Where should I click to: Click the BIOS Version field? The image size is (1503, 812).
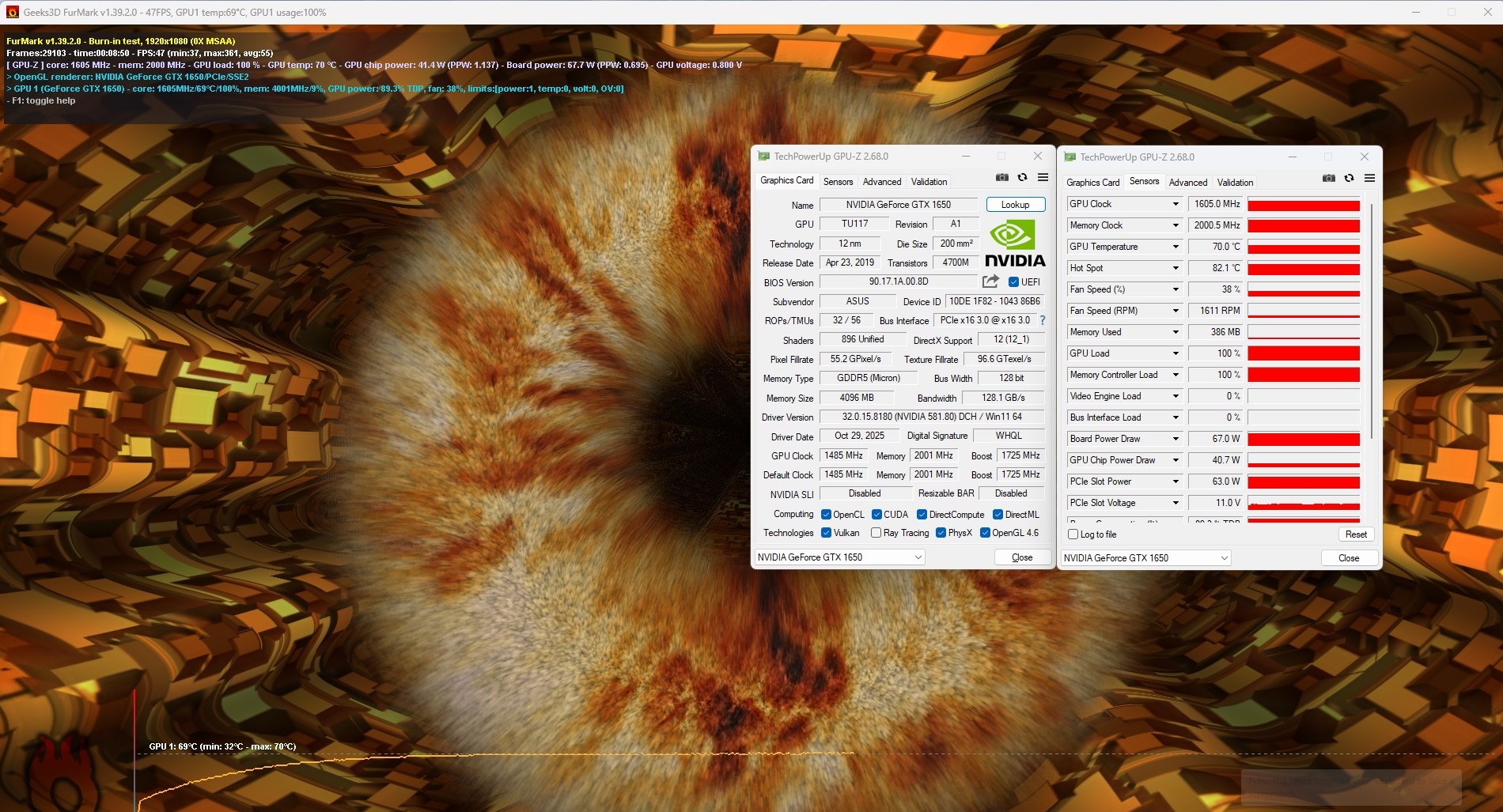(899, 281)
